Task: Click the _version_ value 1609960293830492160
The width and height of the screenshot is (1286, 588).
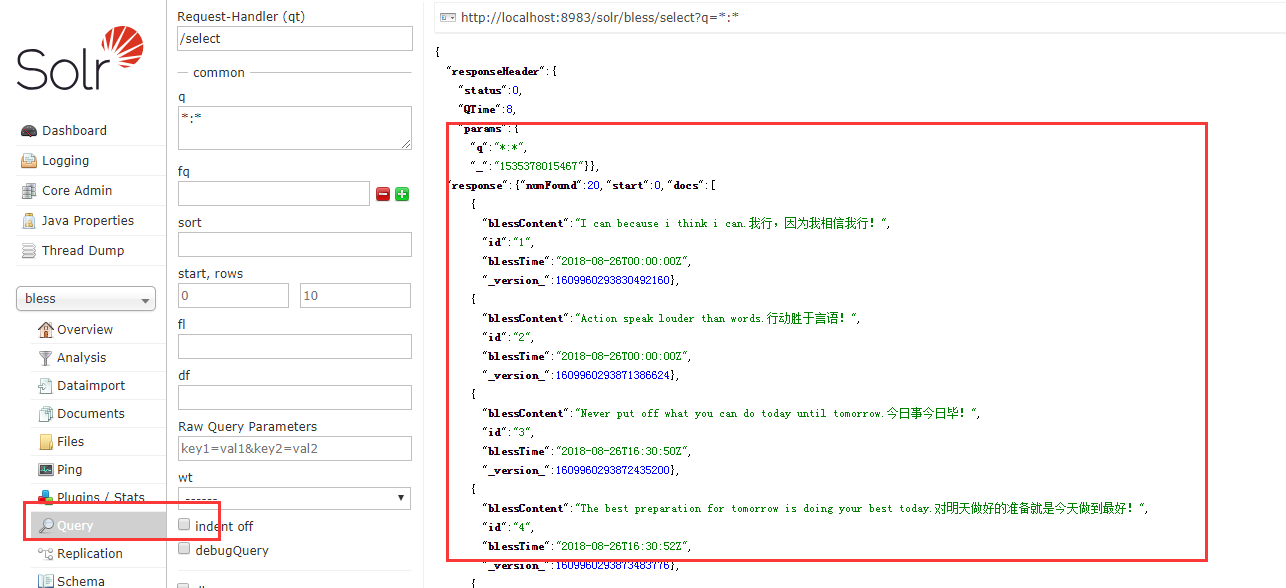Action: coord(612,281)
